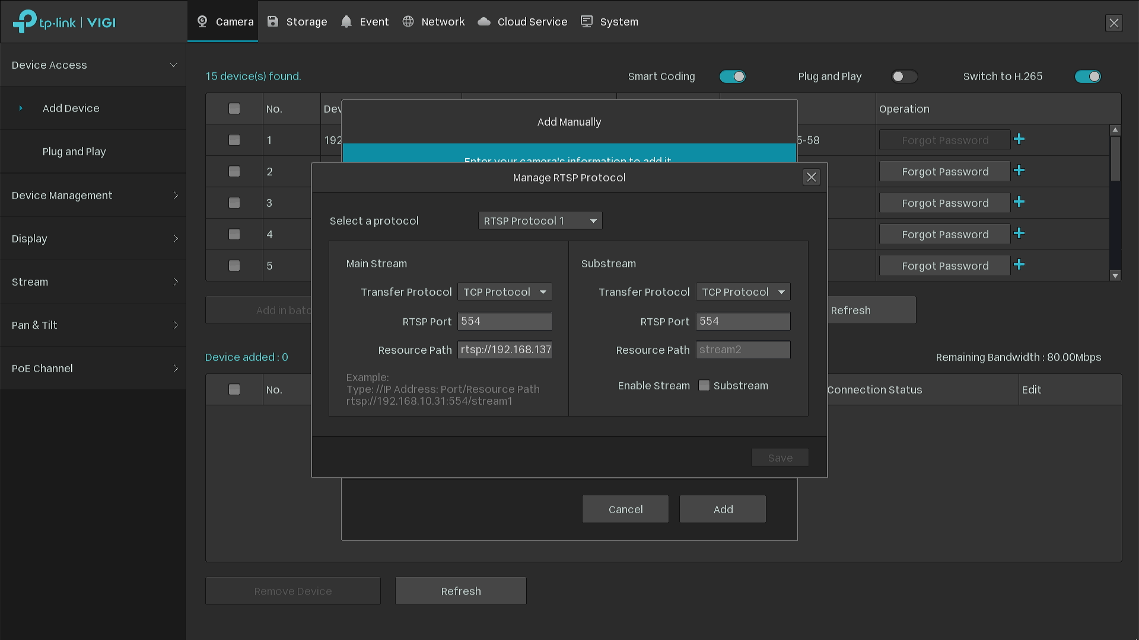Click Forgot Password for device 5

click(944, 266)
